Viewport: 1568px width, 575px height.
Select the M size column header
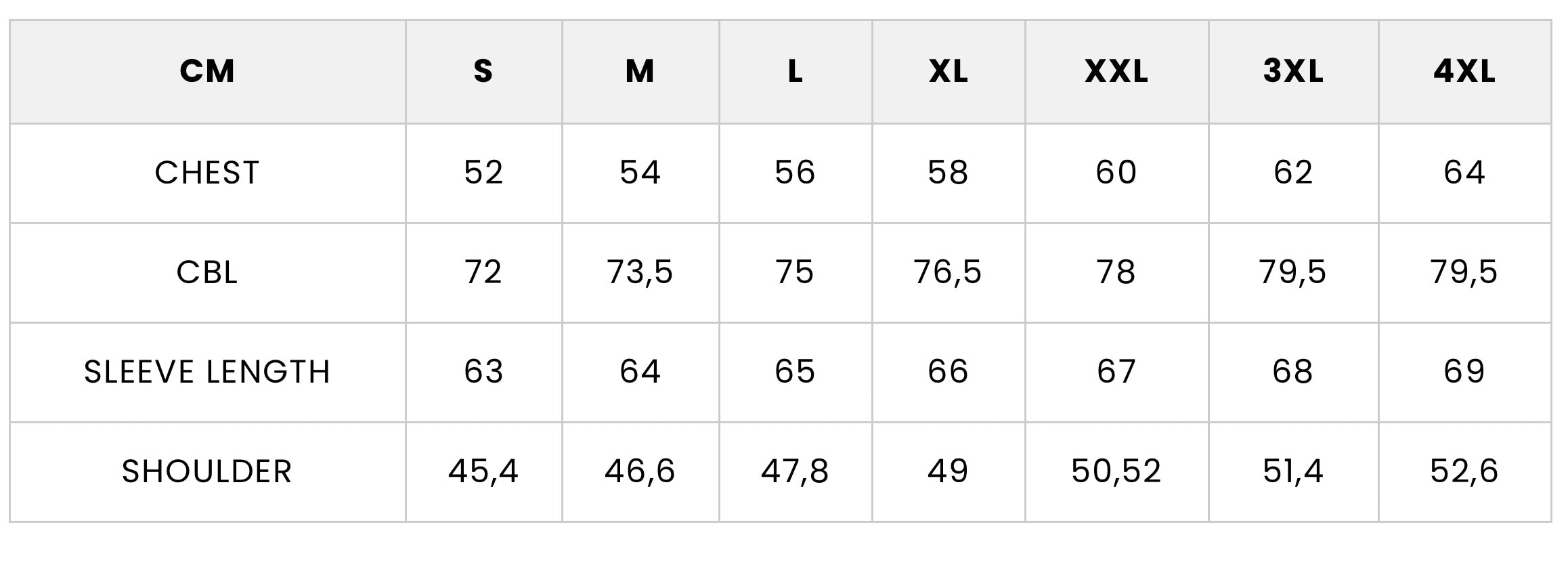click(640, 71)
